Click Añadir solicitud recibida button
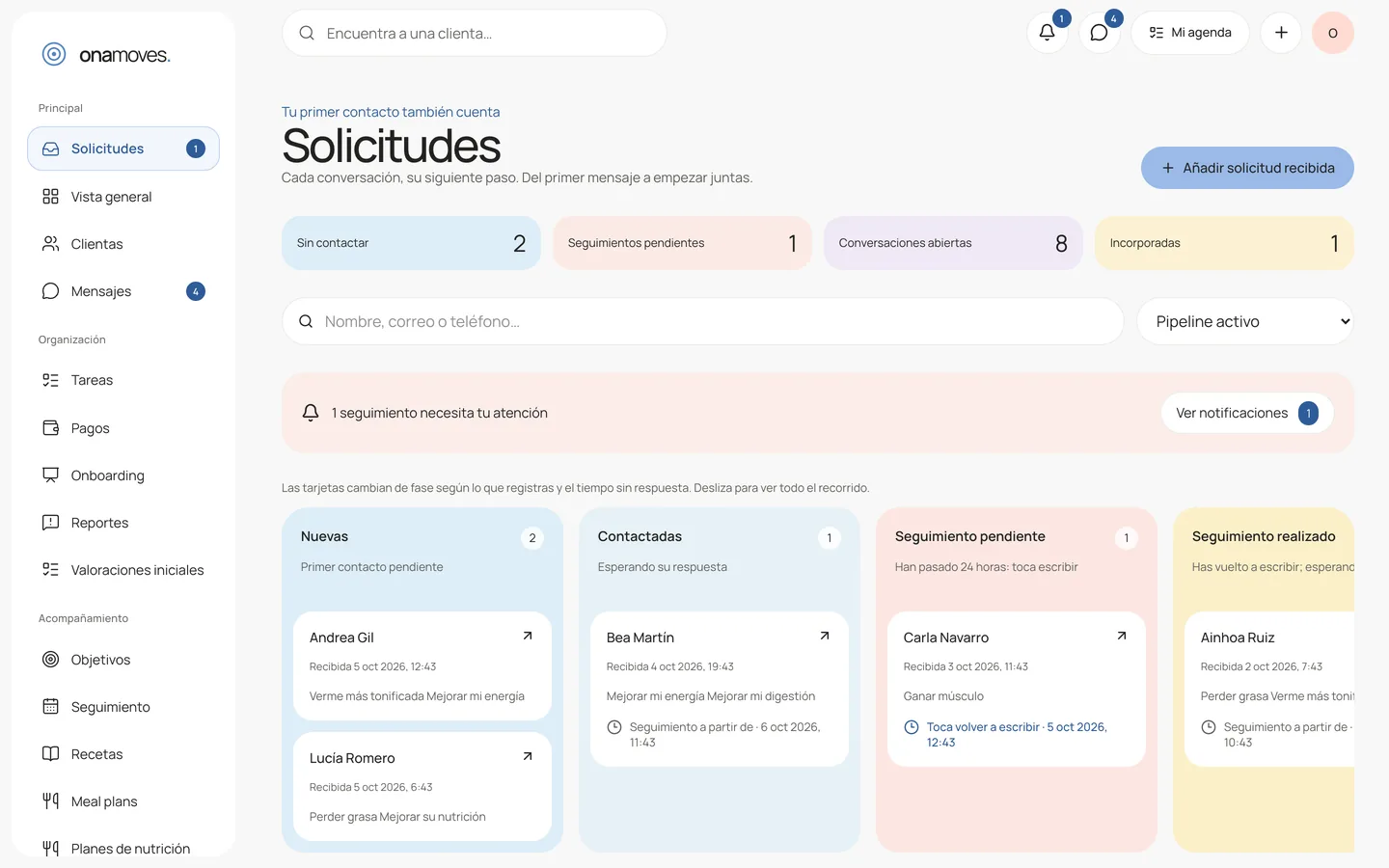This screenshot has width=1389, height=868. 1247,168
